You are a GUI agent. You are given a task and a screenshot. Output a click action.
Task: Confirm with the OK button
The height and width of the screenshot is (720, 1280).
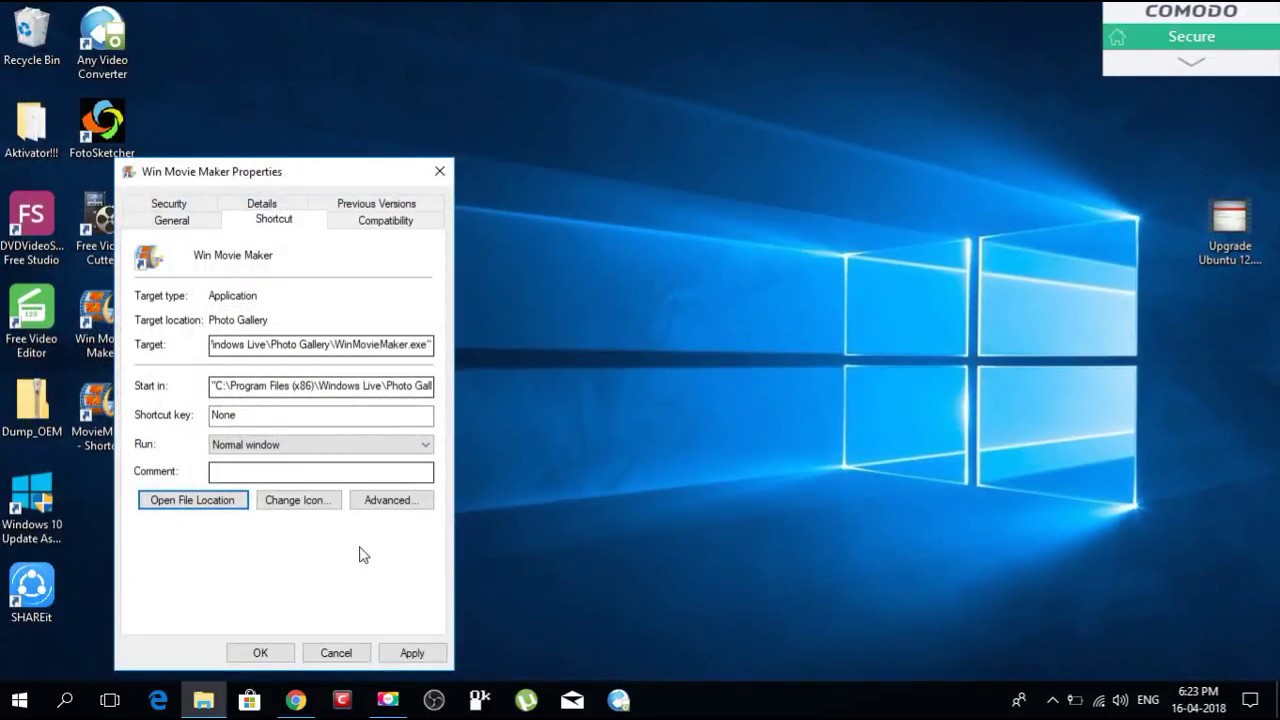pyautogui.click(x=260, y=653)
